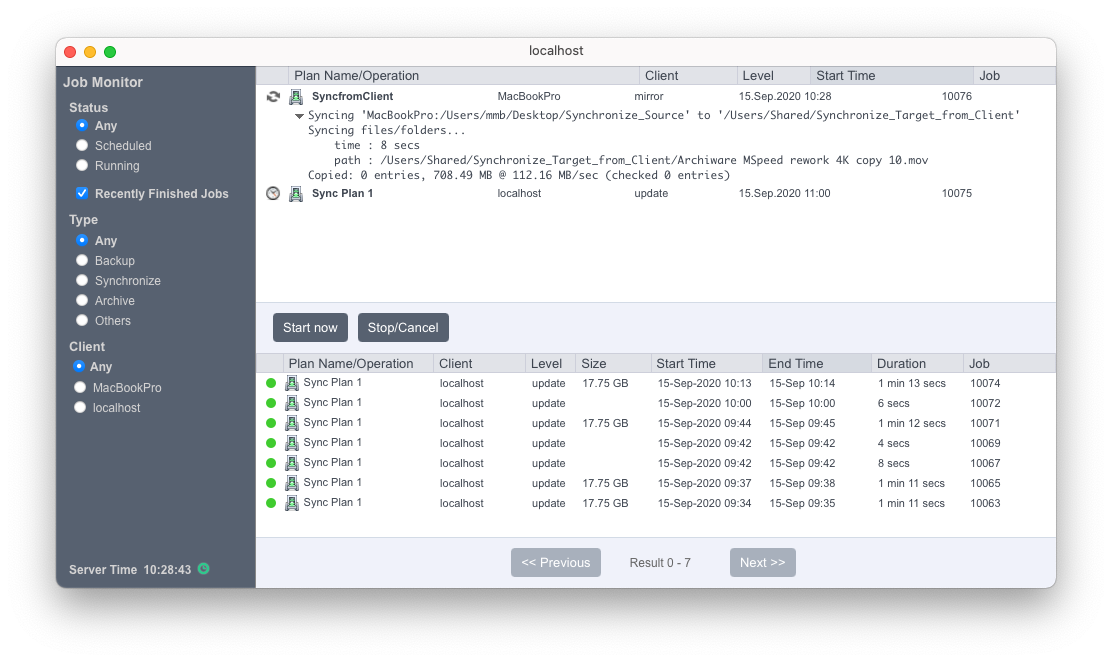
Task: Filter jobs by MacBookPro client
Action: 79,387
